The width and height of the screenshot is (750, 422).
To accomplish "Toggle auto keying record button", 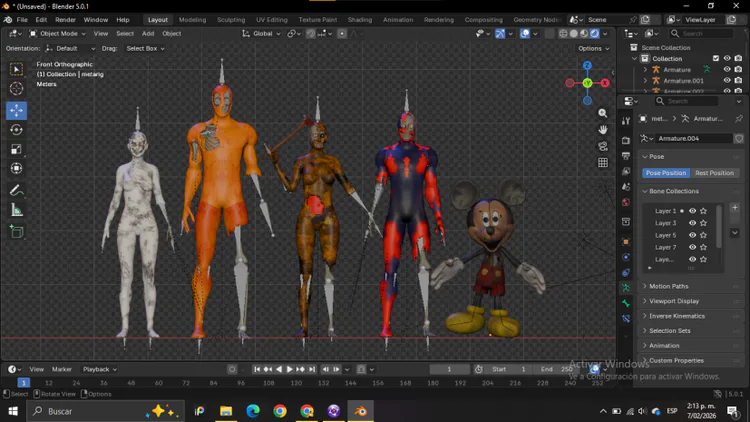I will click(x=232, y=369).
